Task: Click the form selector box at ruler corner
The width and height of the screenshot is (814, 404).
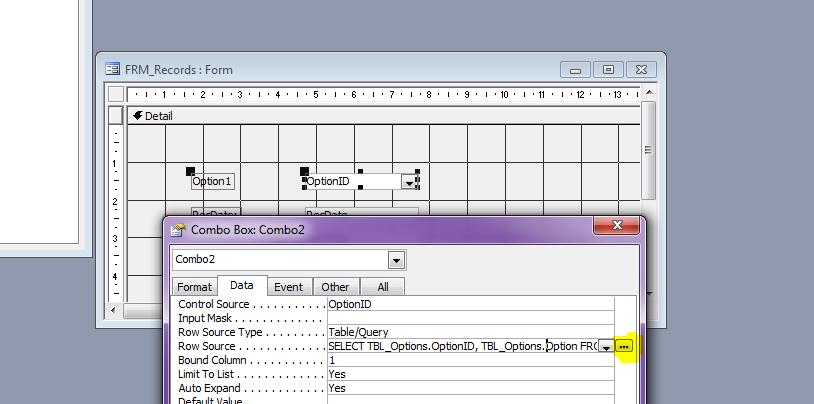Action: [x=116, y=94]
